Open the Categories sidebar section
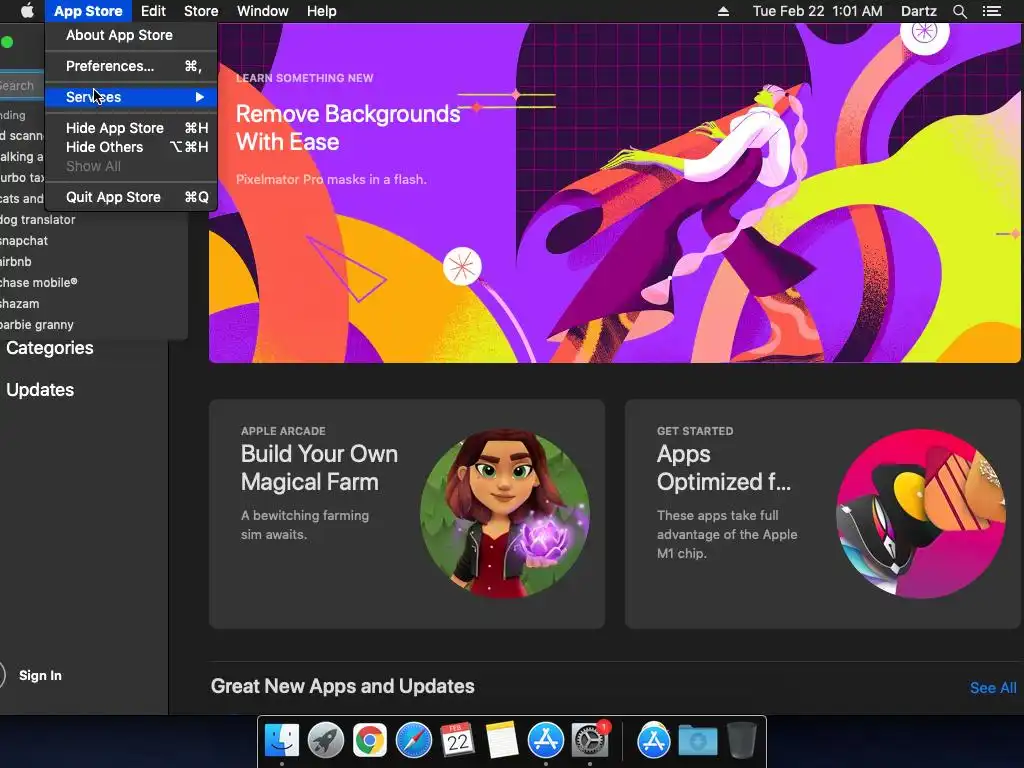 [x=50, y=348]
